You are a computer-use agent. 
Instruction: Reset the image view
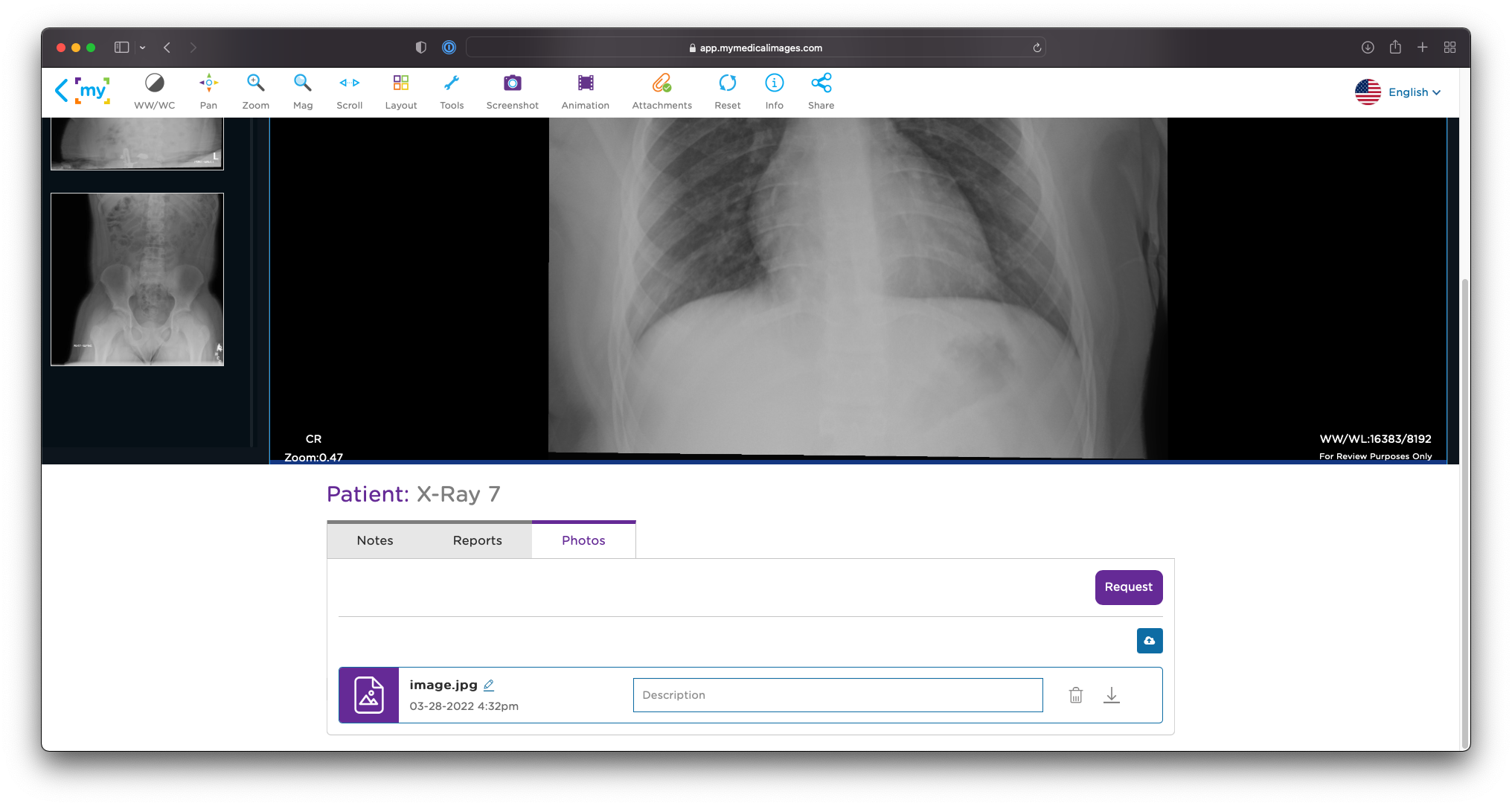727,92
